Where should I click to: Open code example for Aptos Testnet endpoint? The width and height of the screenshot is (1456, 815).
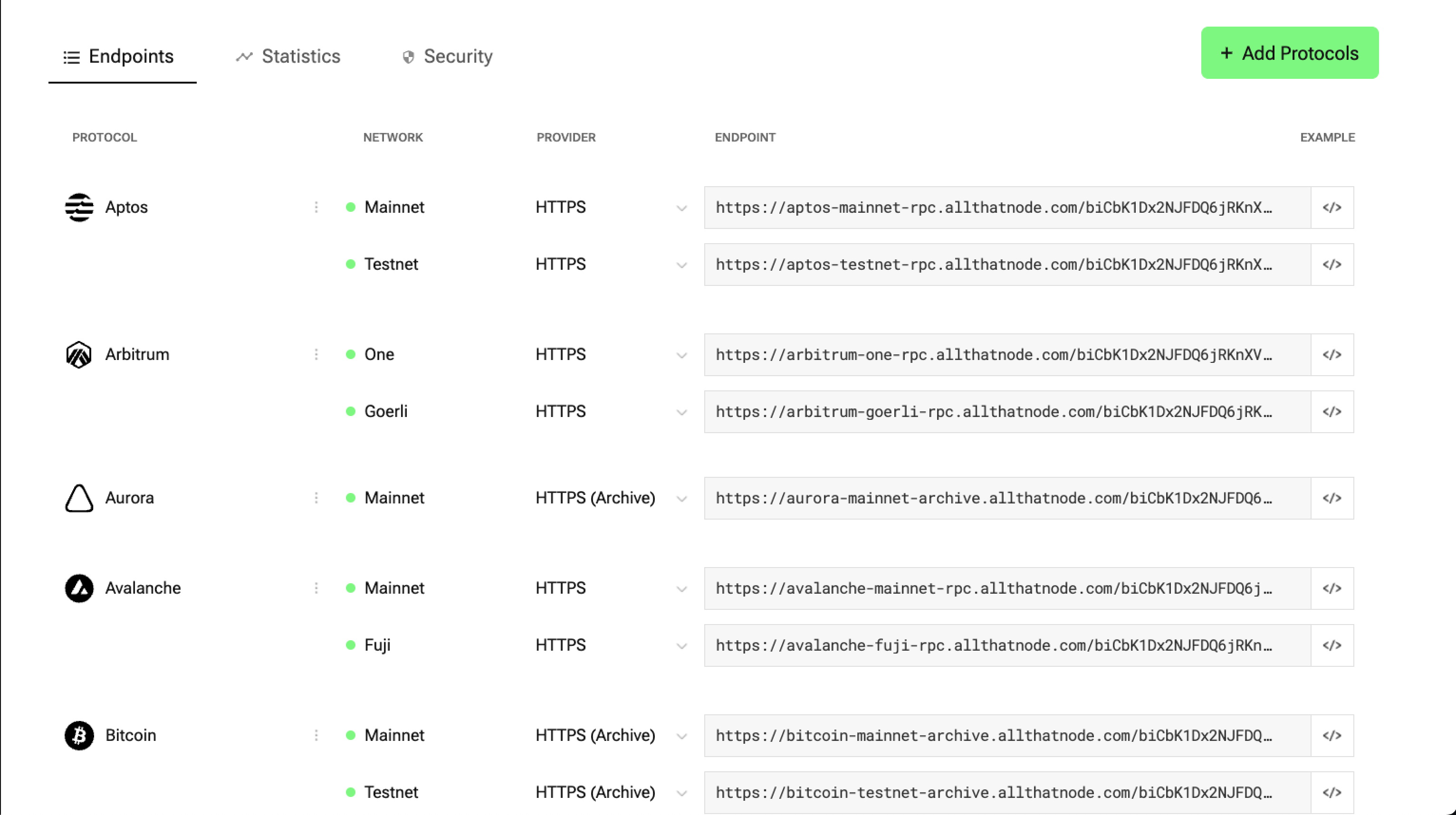(x=1332, y=265)
